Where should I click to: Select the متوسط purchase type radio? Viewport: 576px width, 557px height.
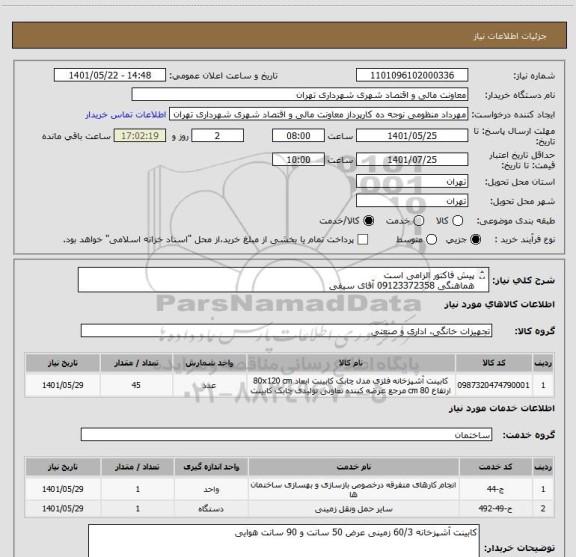point(431,240)
